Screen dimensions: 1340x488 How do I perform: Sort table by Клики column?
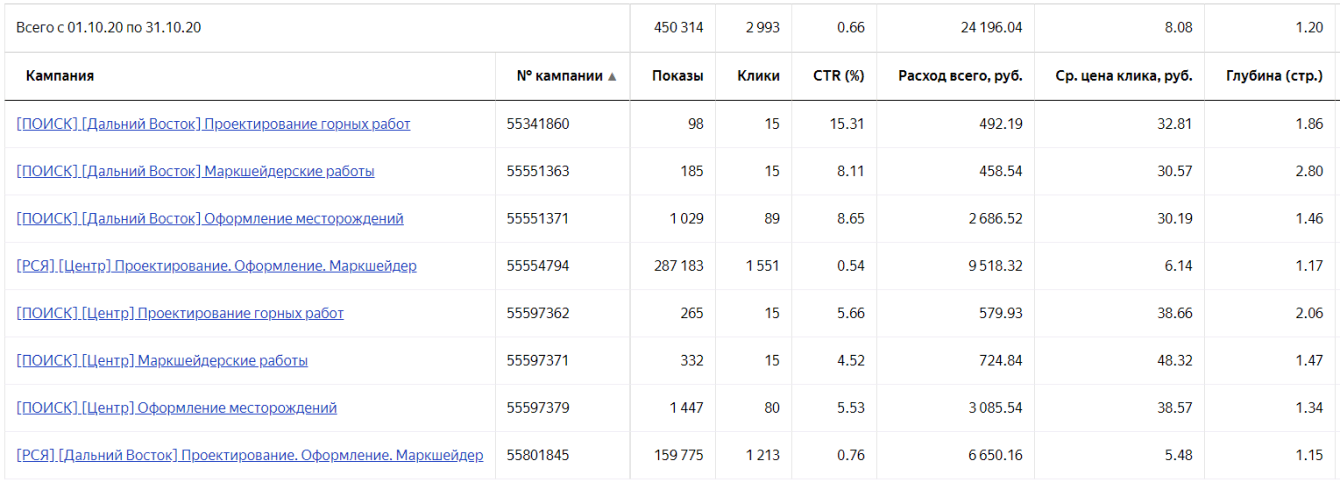click(x=758, y=76)
